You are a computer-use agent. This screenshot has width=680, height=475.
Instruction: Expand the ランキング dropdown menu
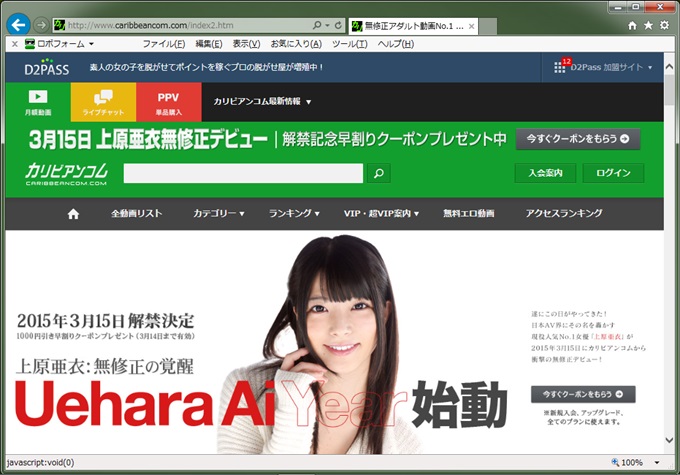point(294,213)
